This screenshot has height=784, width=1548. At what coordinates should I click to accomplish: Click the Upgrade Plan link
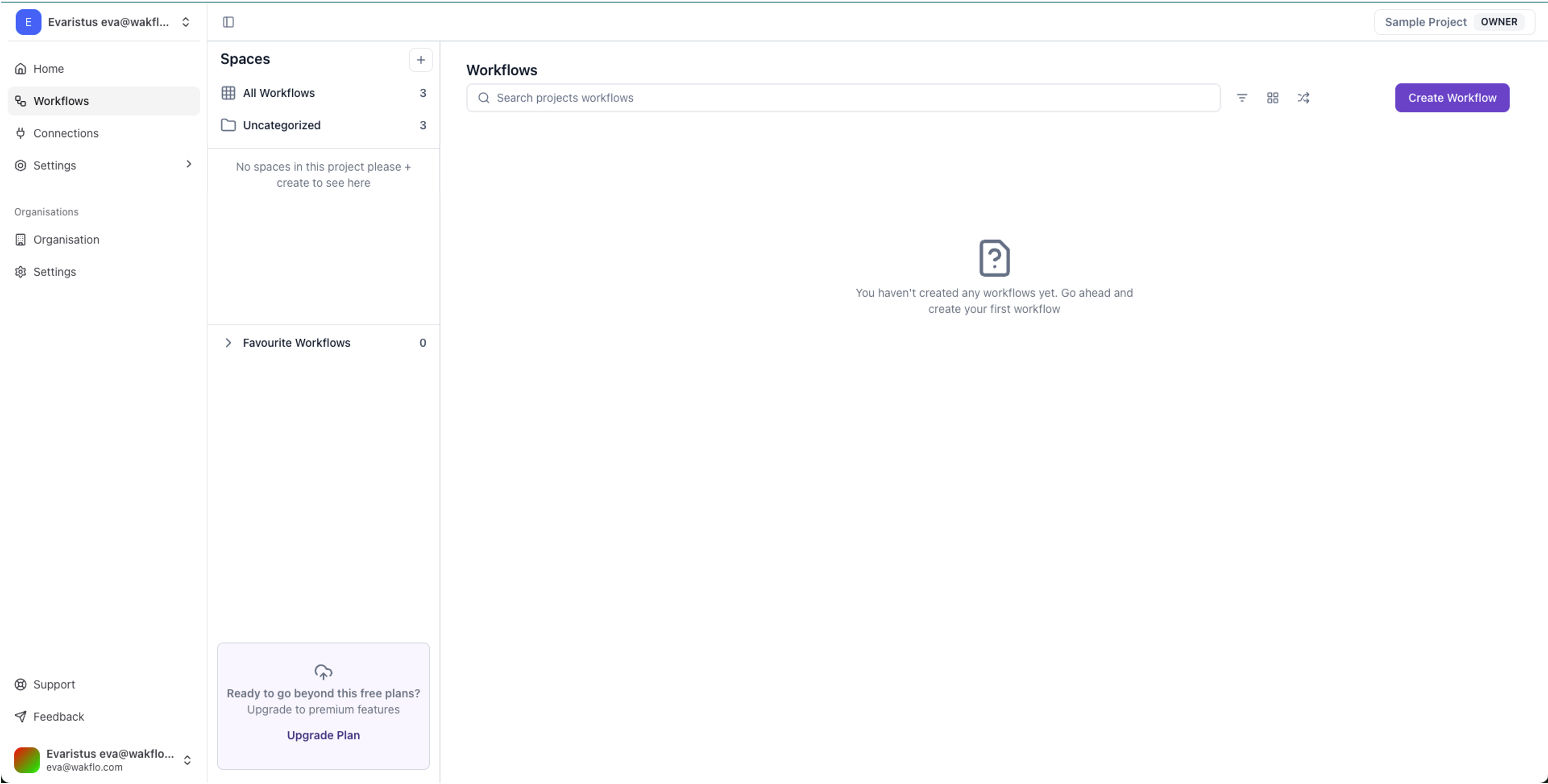click(x=323, y=735)
